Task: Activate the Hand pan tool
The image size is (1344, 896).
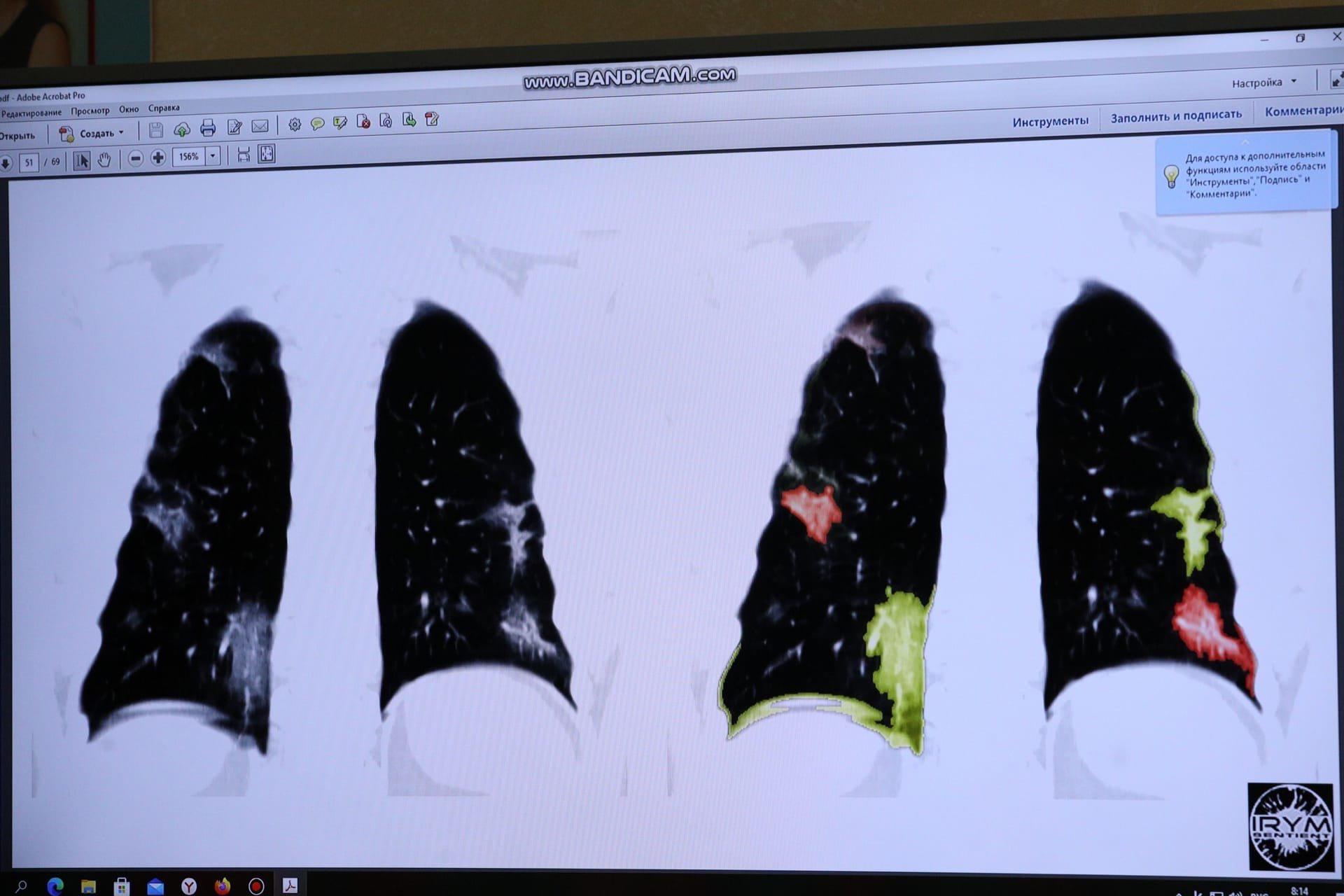Action: pyautogui.click(x=104, y=160)
